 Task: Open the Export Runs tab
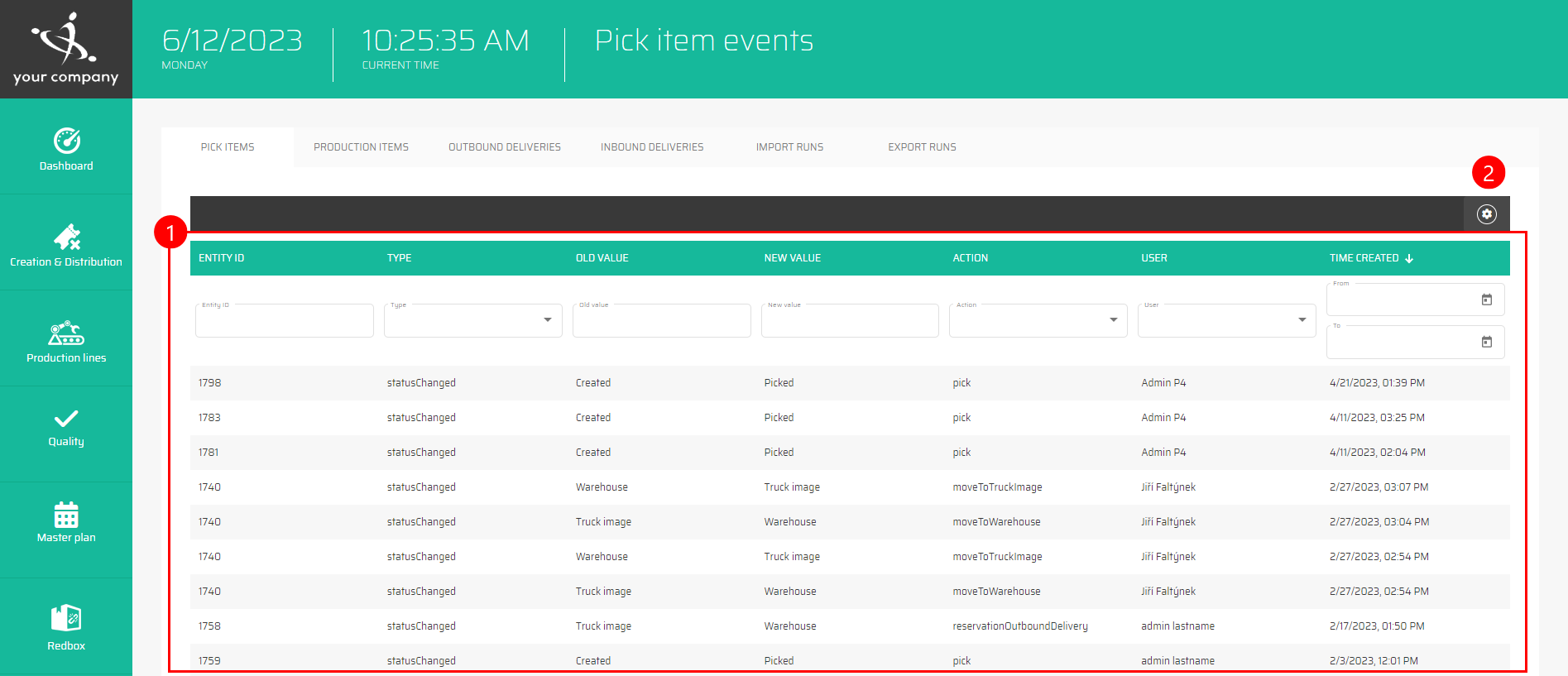922,147
